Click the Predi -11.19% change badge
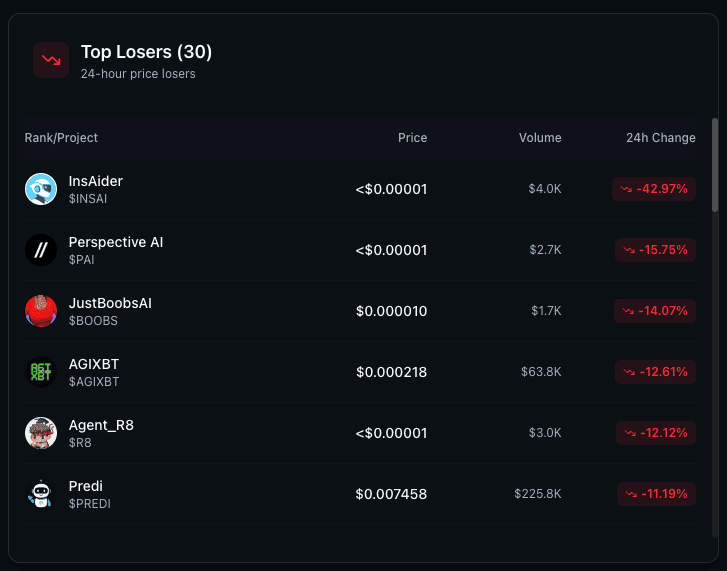Image resolution: width=727 pixels, height=571 pixels. coord(656,494)
